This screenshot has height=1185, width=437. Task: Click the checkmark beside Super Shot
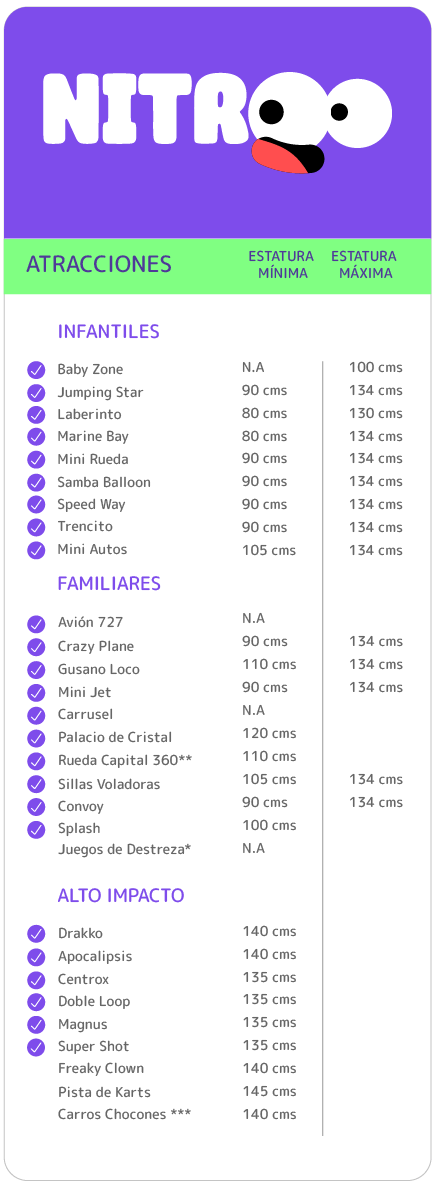coord(36,1047)
